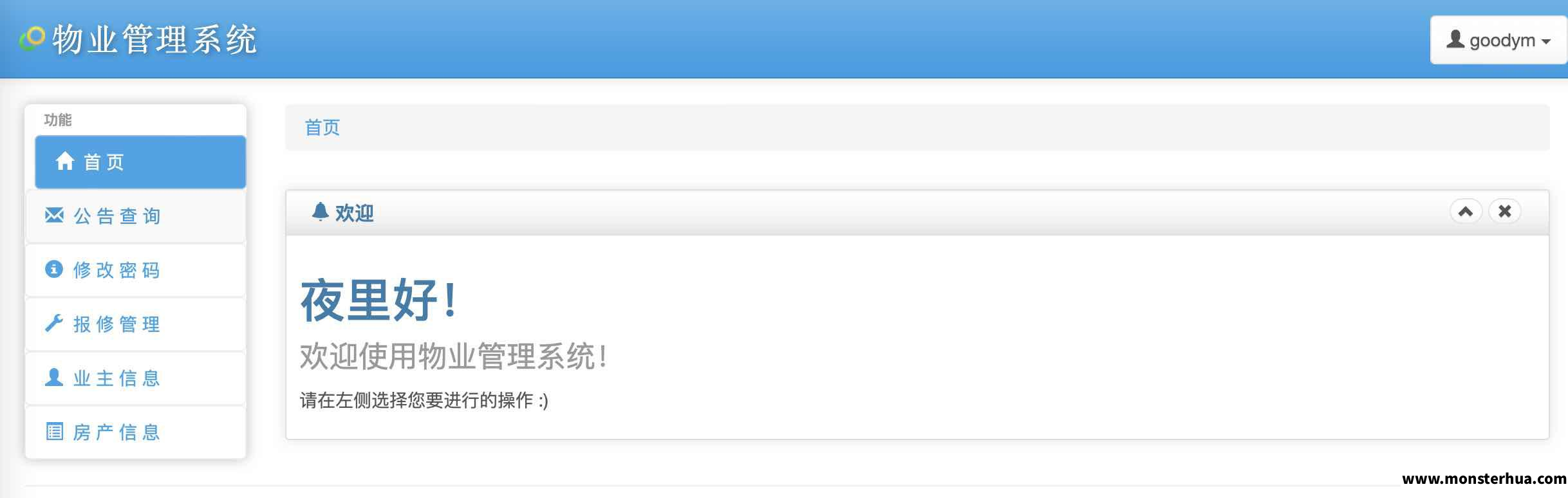Click the person icon beside 业主信息

pos(54,377)
